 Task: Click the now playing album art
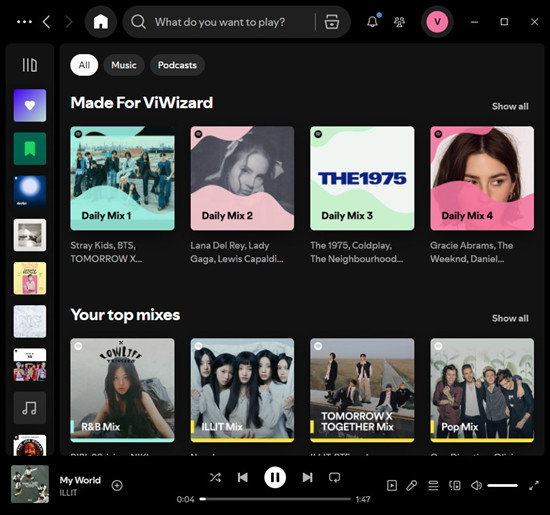[x=30, y=484]
